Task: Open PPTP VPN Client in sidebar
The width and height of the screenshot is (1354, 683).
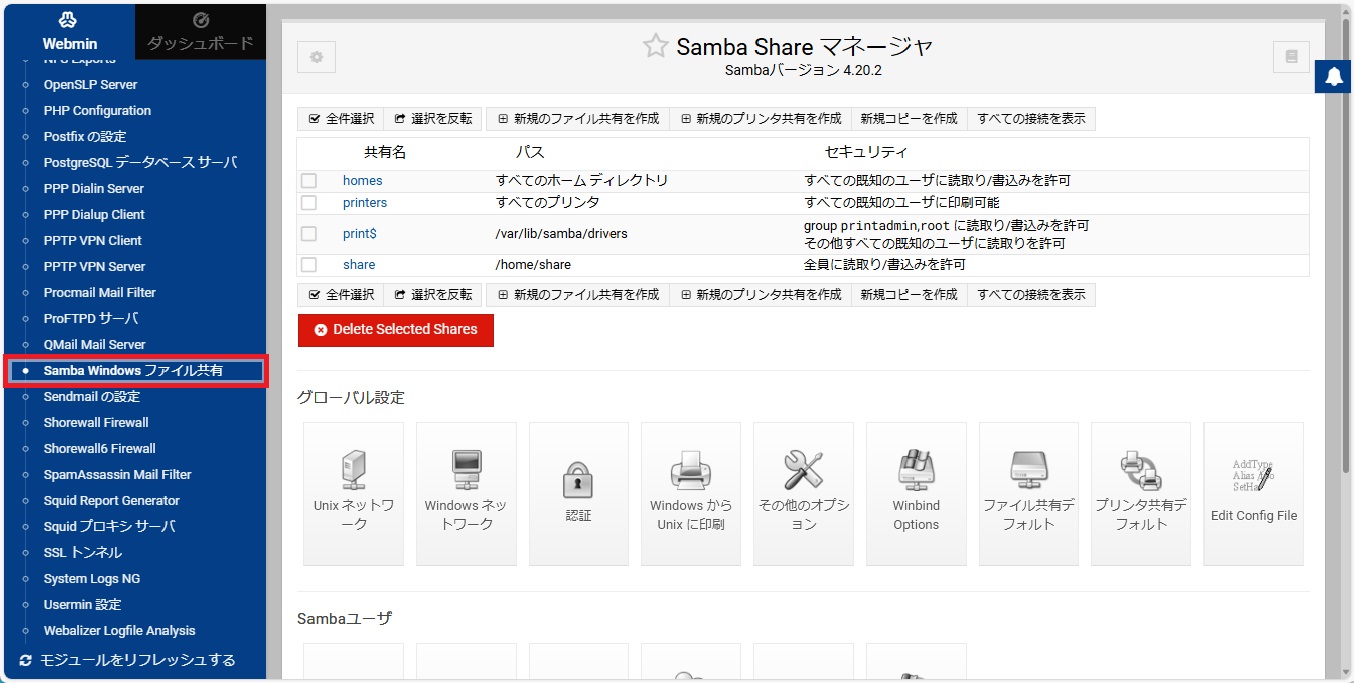Action: point(93,241)
